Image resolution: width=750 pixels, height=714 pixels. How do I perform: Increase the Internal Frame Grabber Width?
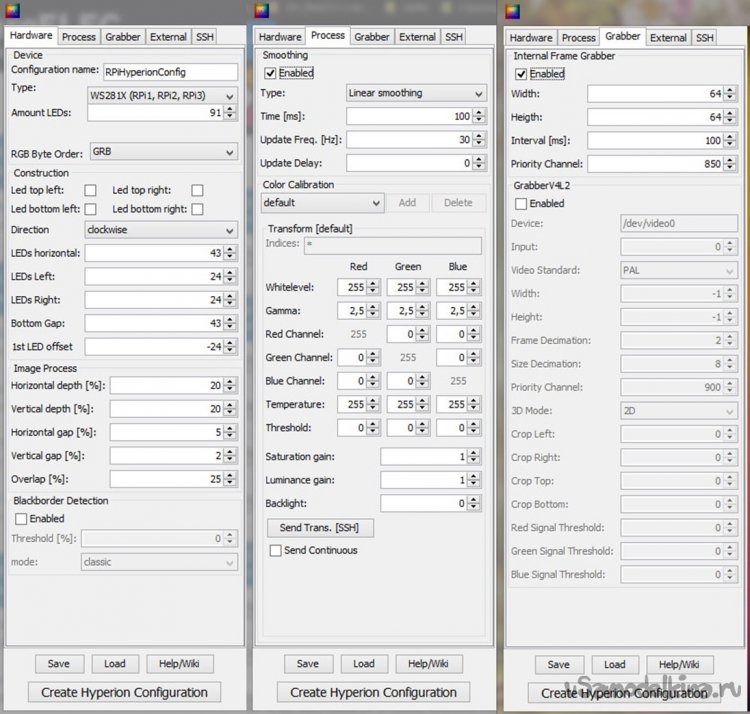pyautogui.click(x=729, y=90)
